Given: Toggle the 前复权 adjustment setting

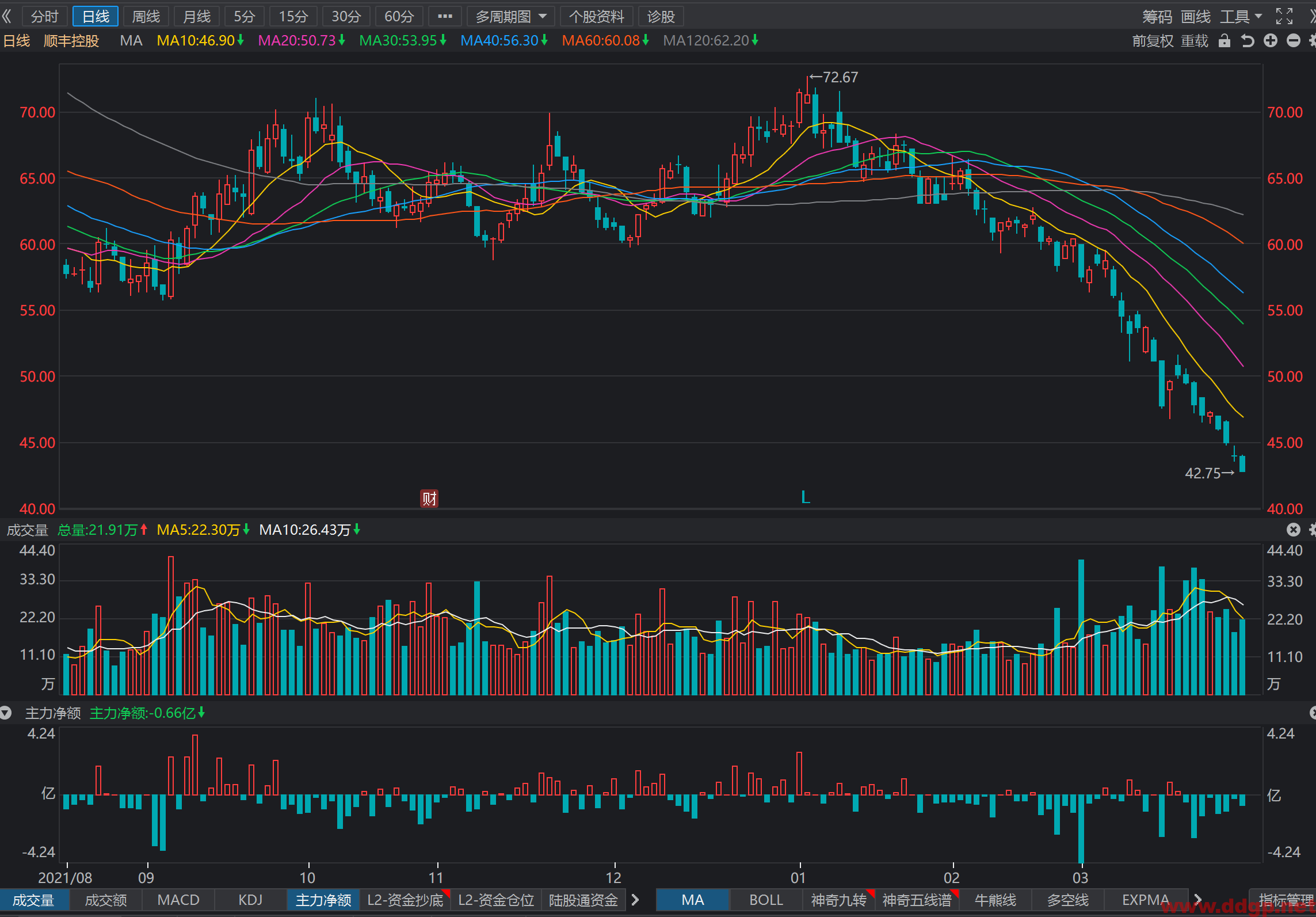Looking at the screenshot, I should [x=1153, y=41].
